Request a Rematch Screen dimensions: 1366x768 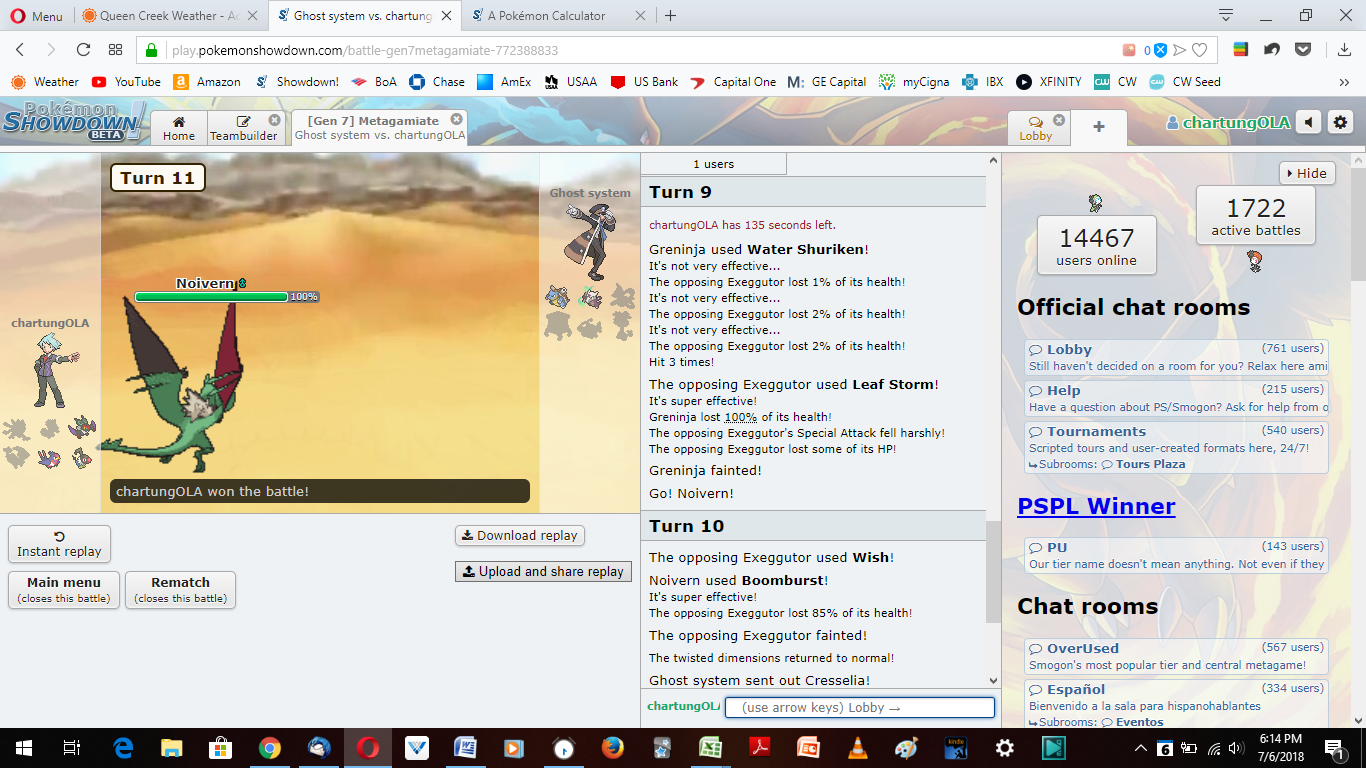[x=180, y=589]
